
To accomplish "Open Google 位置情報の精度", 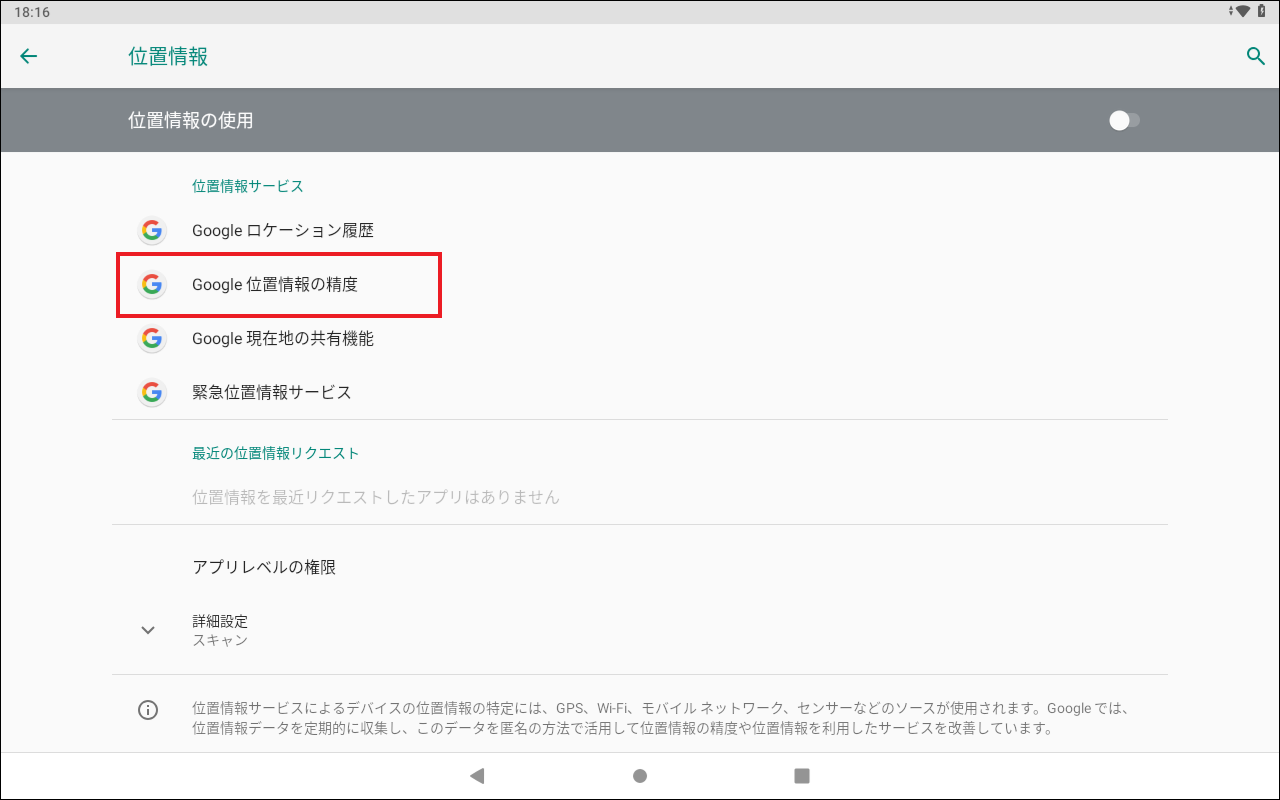I will point(275,285).
